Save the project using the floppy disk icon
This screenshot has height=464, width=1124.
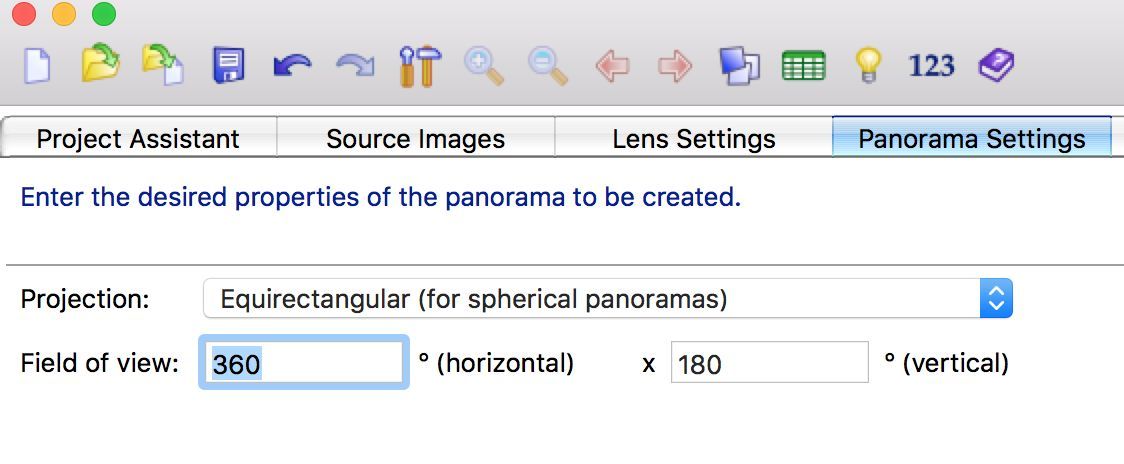(x=229, y=66)
